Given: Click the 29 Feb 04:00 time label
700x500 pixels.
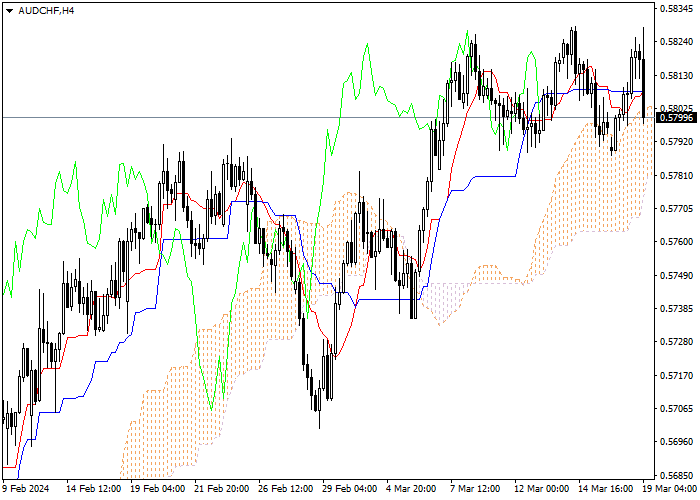Looking at the screenshot, I should [350, 489].
